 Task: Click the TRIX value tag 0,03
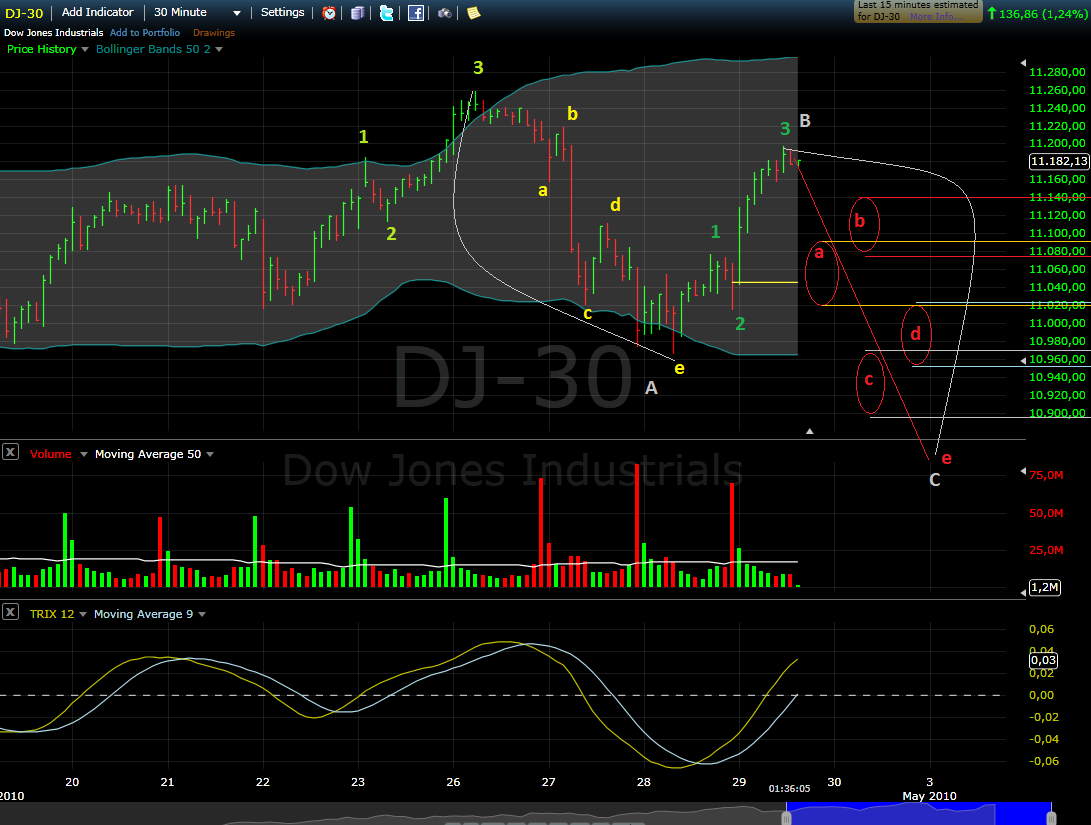[x=1043, y=660]
